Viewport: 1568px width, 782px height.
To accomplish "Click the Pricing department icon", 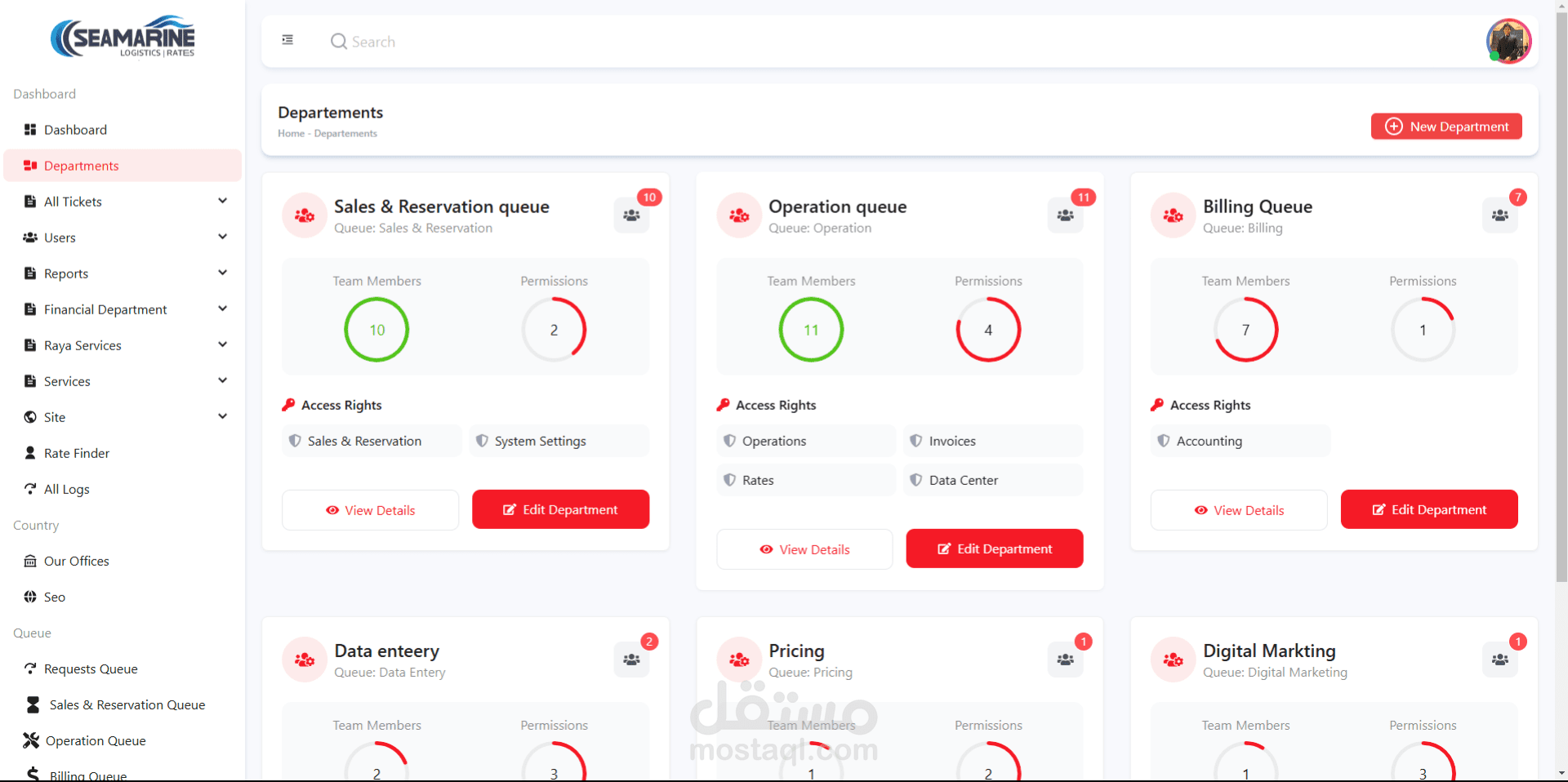I will [x=739, y=660].
